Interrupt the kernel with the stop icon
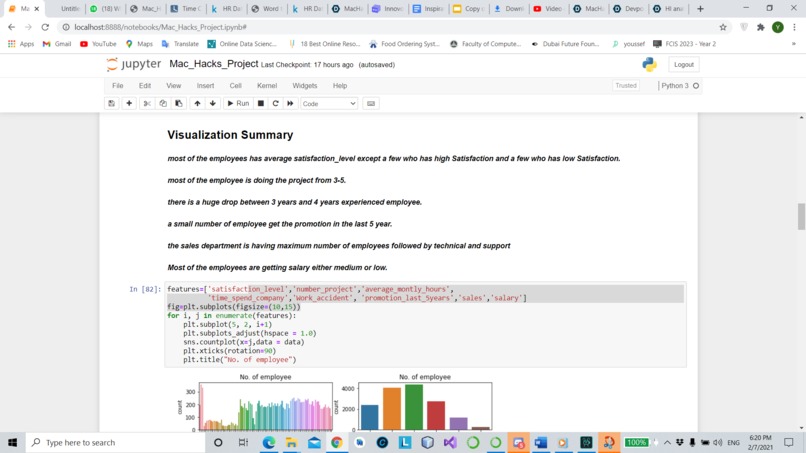Screen dimensions: 806x453 click(x=261, y=103)
